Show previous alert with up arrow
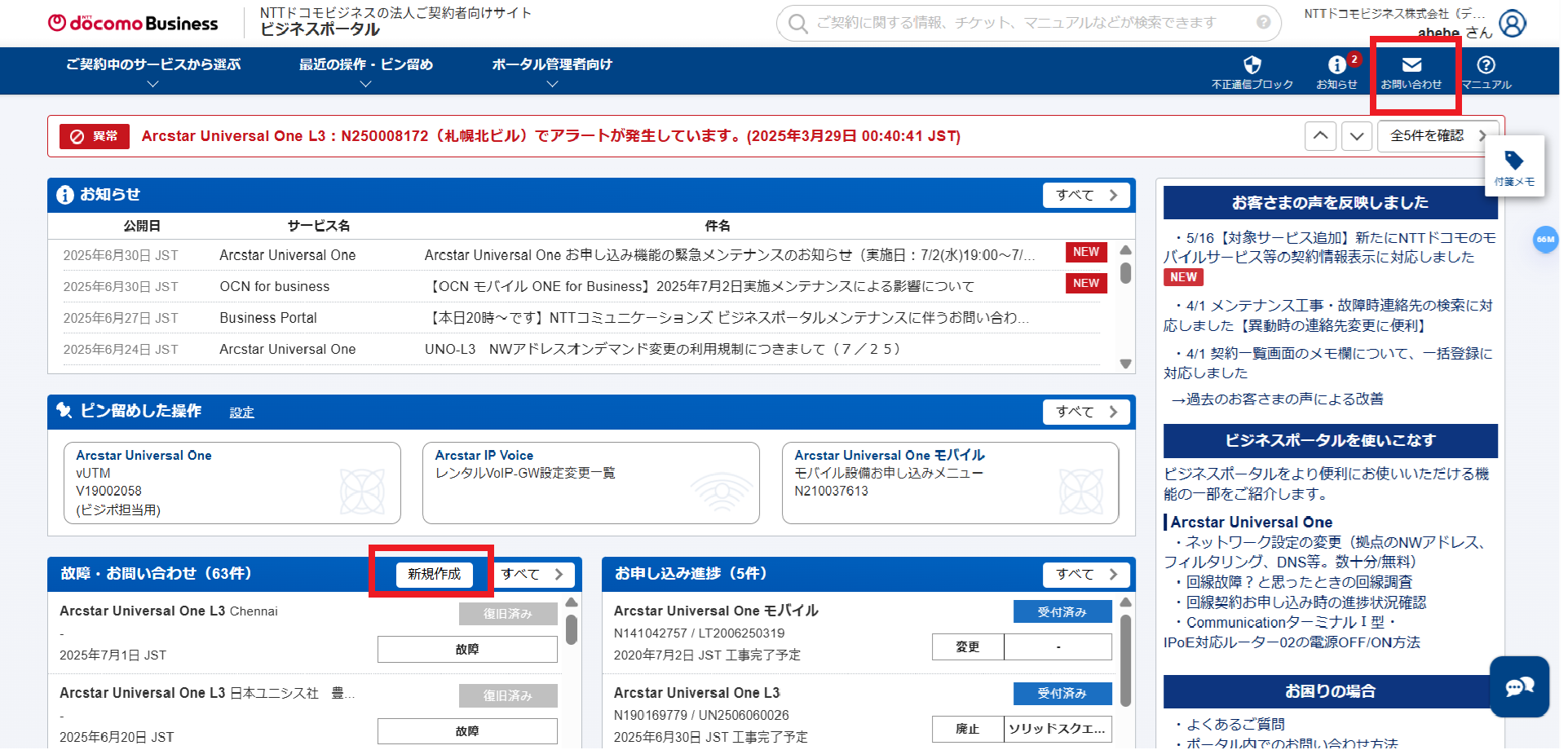Image resolution: width=1568 pixels, height=750 pixels. (1320, 136)
